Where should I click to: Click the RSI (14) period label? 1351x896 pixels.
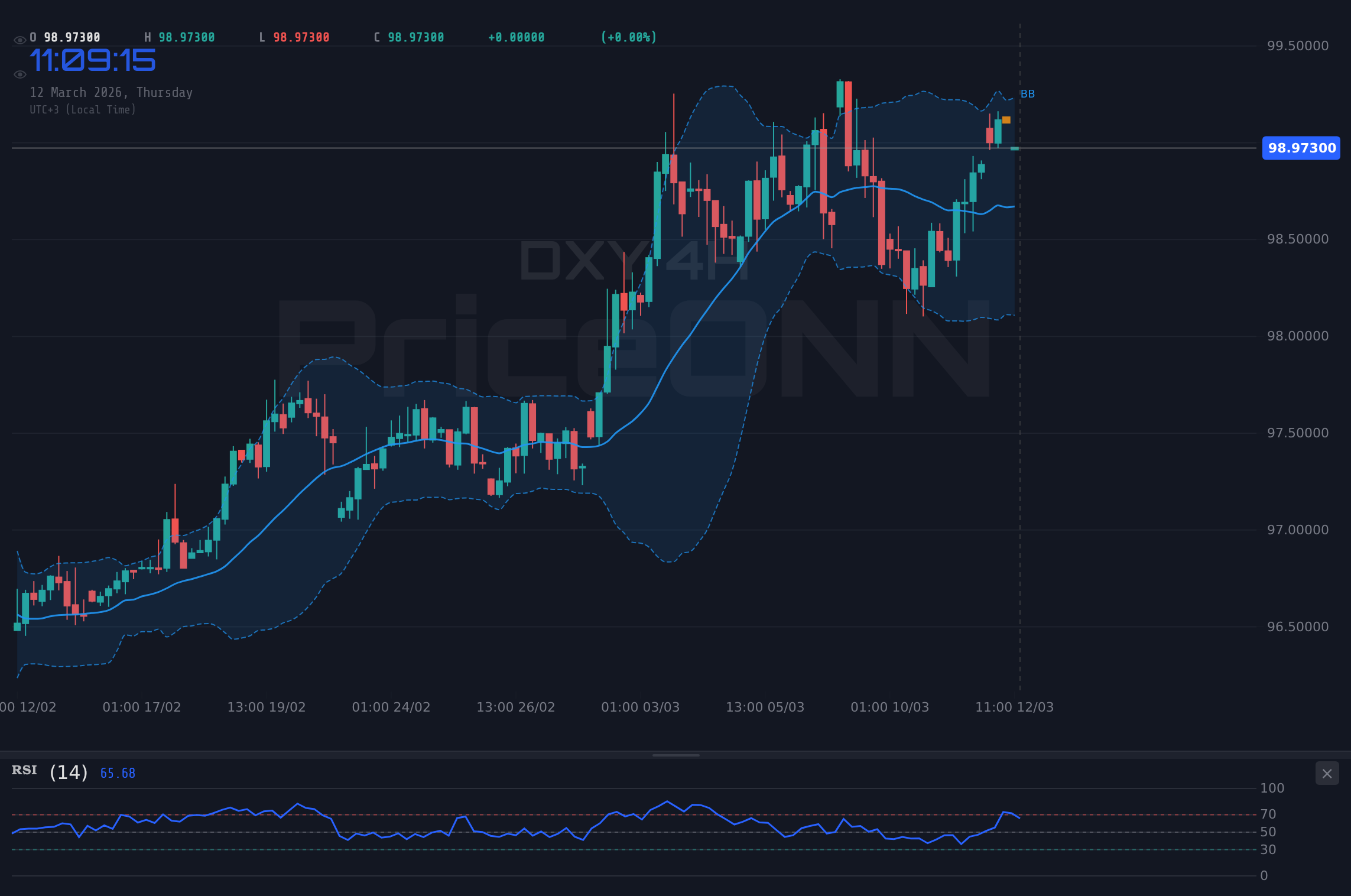[69, 772]
